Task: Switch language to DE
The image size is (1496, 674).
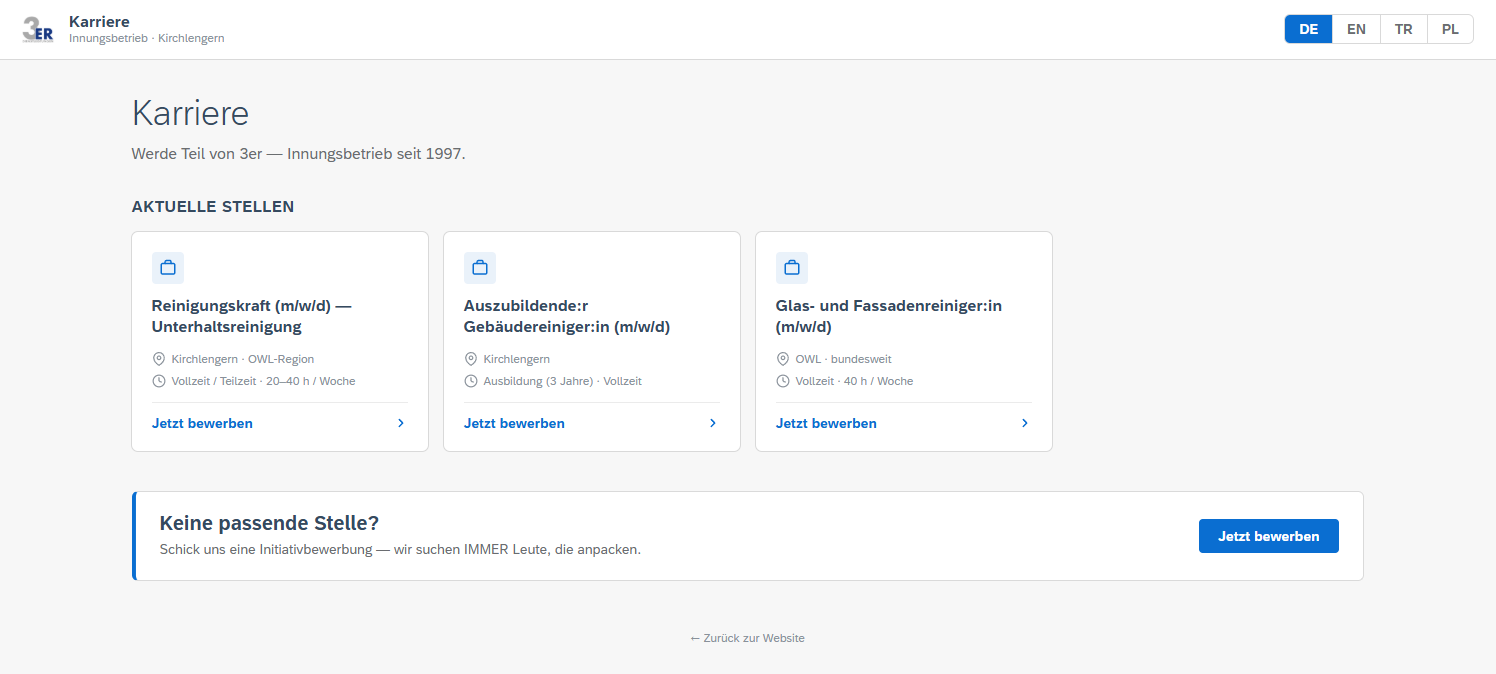Action: pyautogui.click(x=1308, y=29)
